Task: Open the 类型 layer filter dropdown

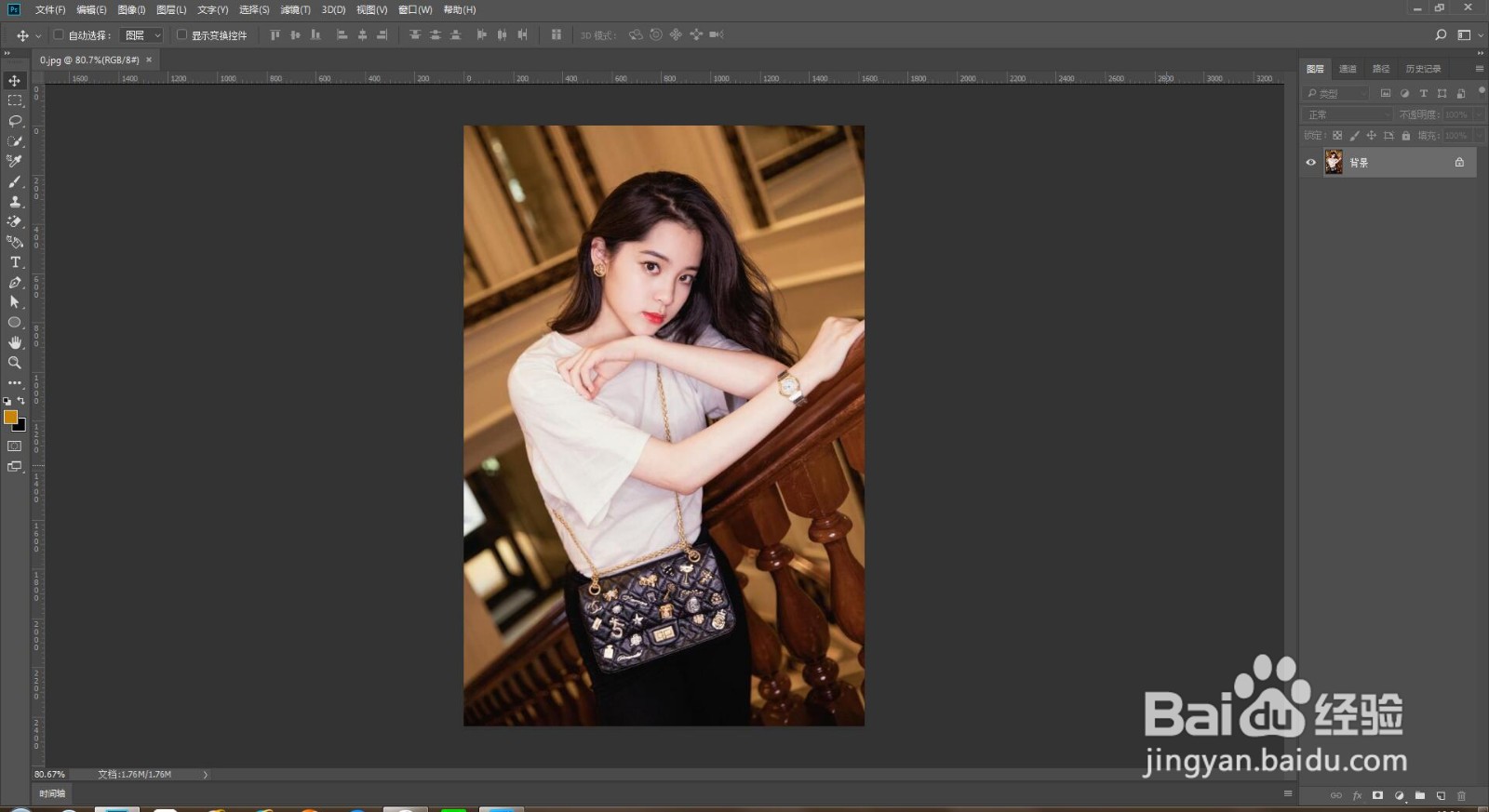Action: [1335, 93]
